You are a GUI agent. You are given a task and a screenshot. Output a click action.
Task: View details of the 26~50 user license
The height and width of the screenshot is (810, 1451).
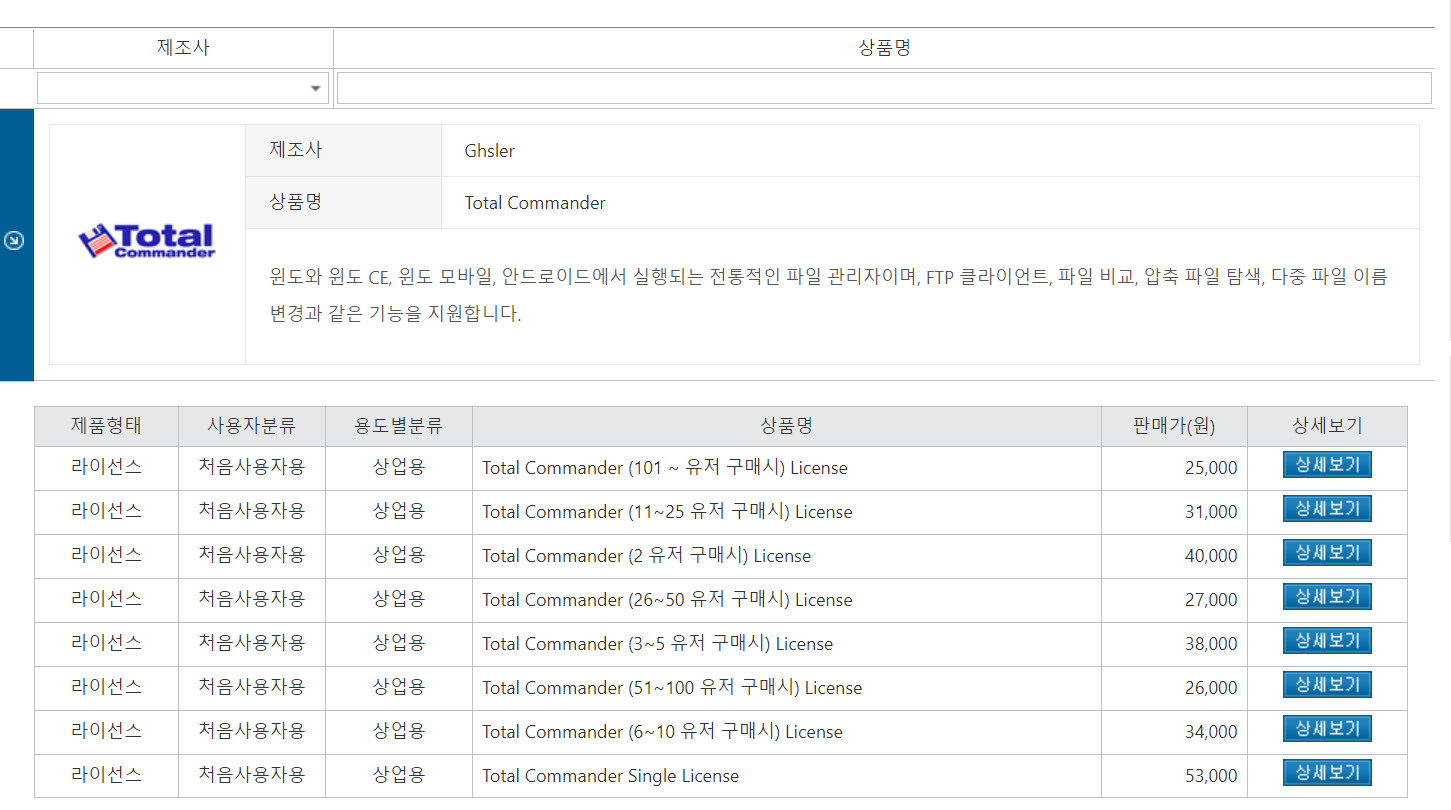click(1326, 598)
